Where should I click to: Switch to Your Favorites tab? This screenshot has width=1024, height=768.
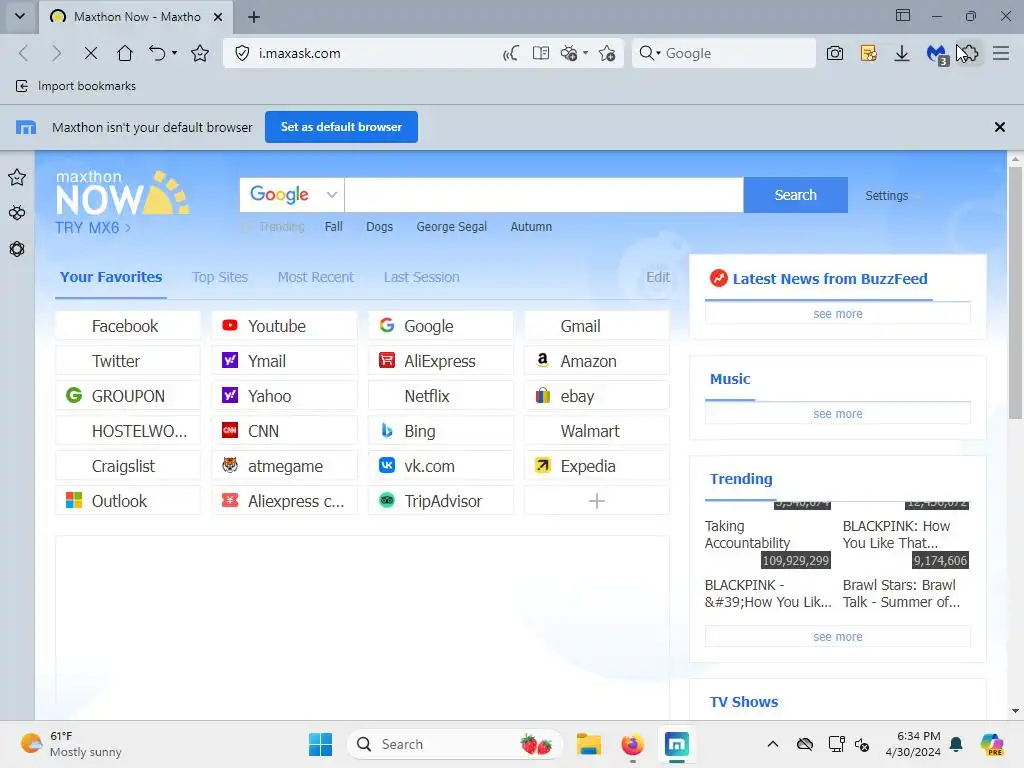click(111, 277)
